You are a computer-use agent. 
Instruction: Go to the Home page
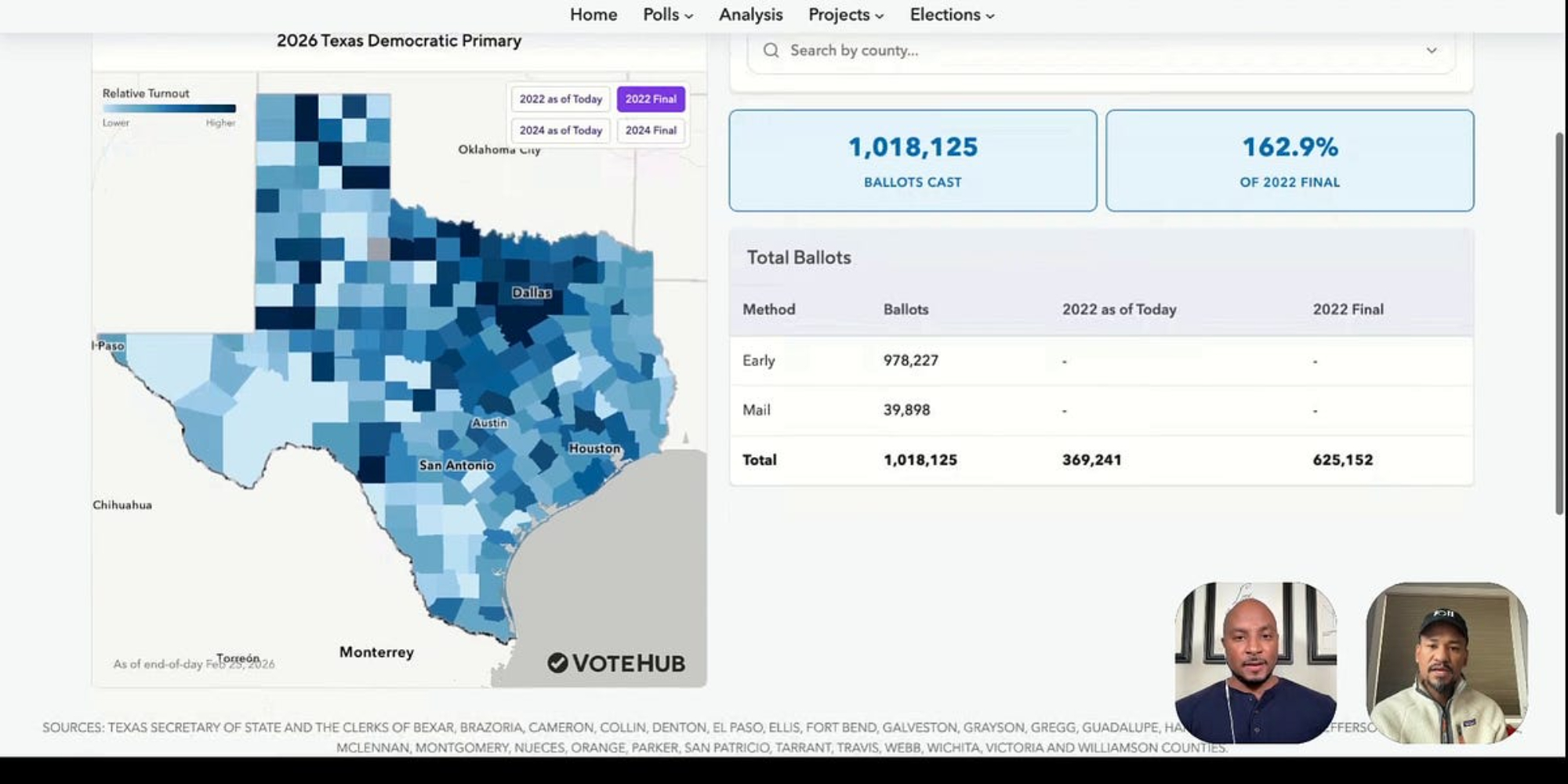point(593,15)
